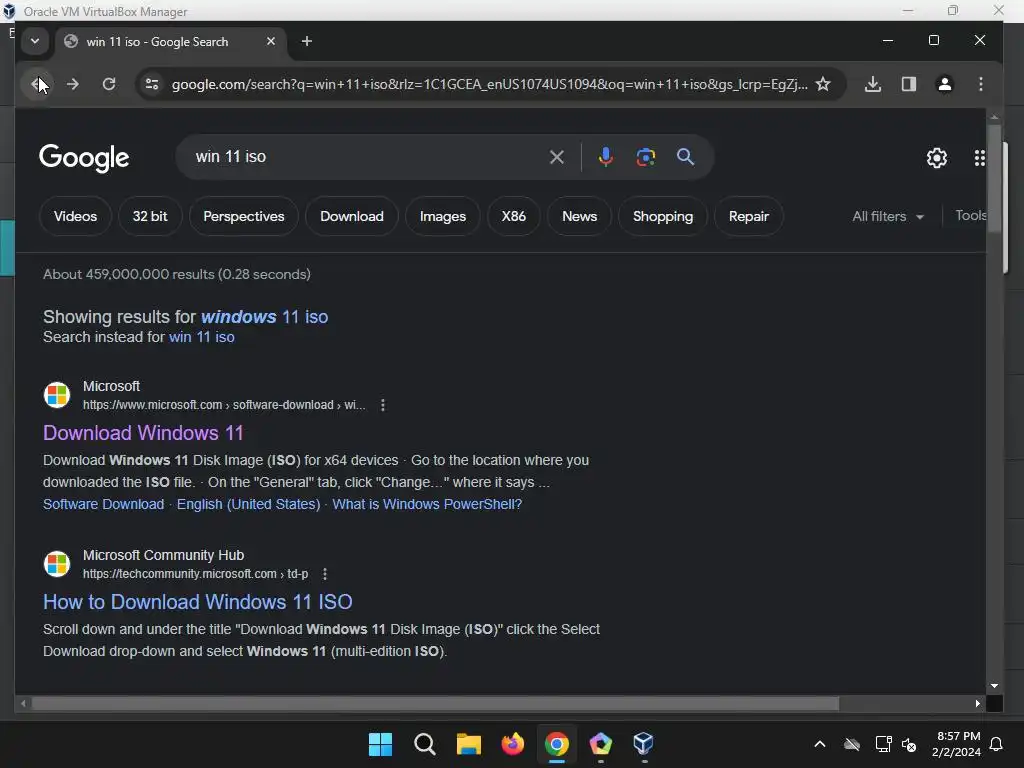
Task: Click the address bar URL
Action: 489,84
